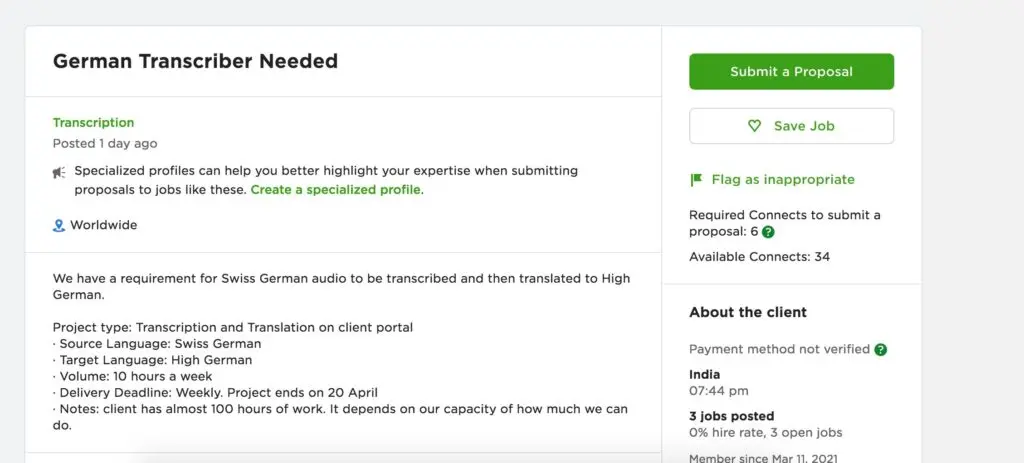1024x463 pixels.
Task: Open help icon next to Required Connects
Action: point(768,232)
